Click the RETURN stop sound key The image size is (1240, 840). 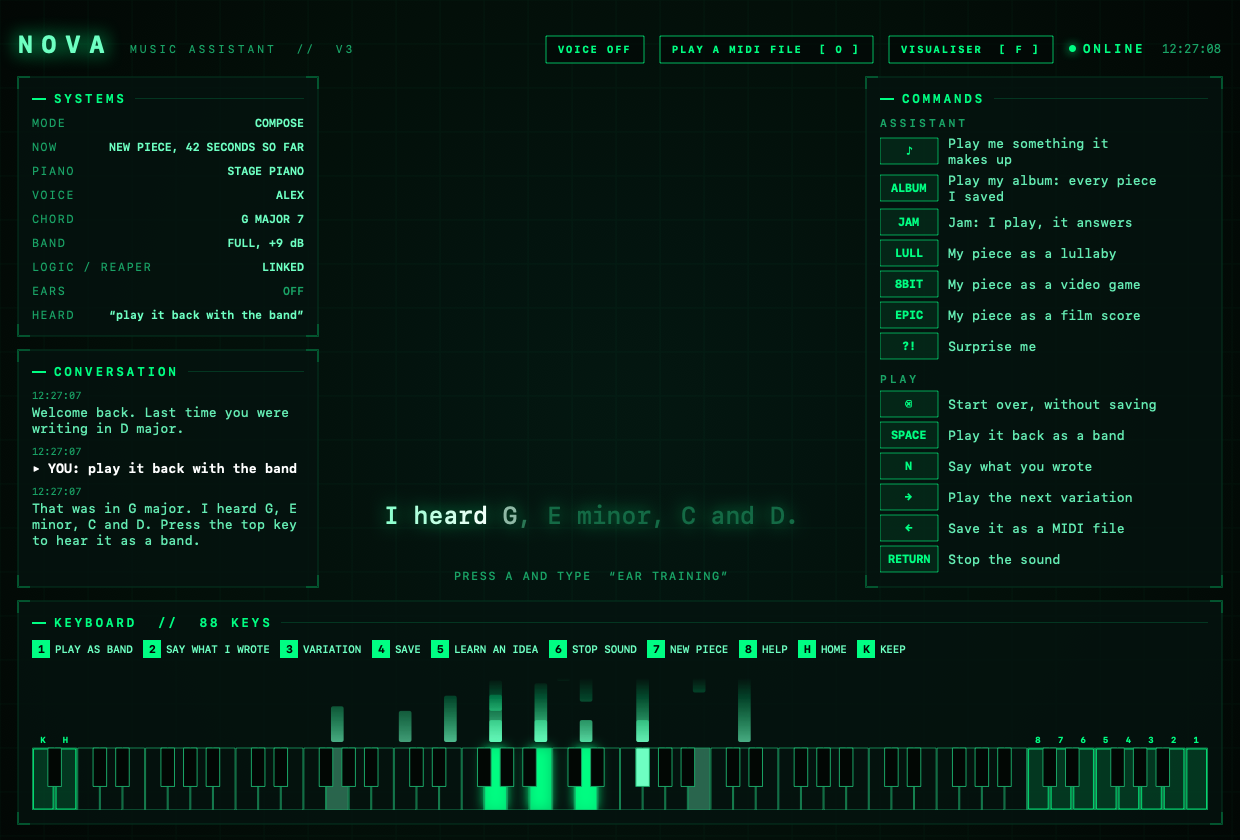pyautogui.click(x=909, y=559)
